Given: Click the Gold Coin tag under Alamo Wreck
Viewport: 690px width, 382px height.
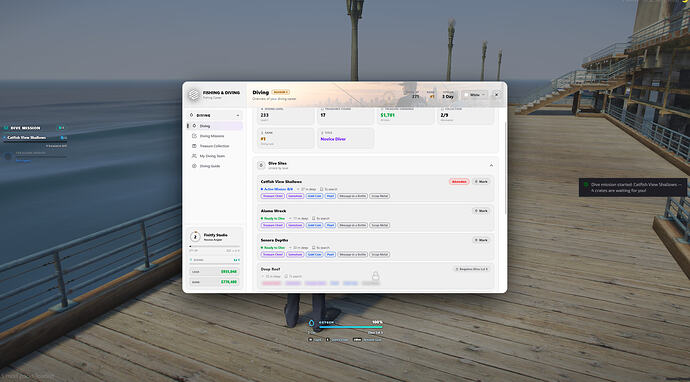Looking at the screenshot, I should point(315,225).
